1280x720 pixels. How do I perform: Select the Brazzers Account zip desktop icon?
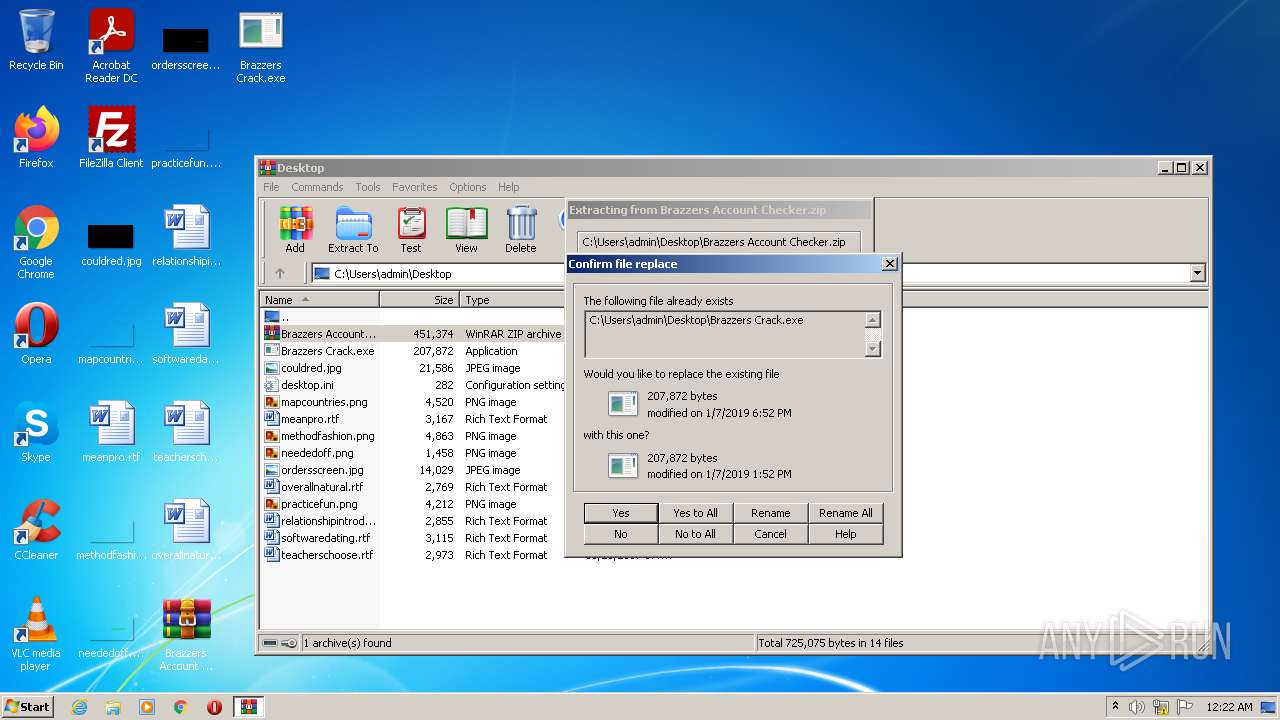point(186,634)
